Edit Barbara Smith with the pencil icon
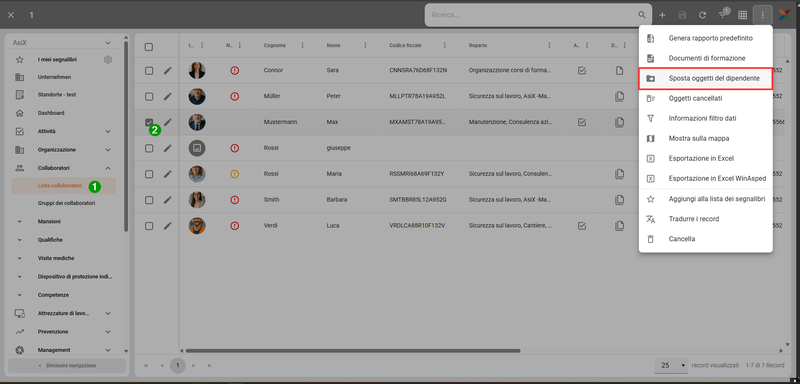 coord(167,199)
